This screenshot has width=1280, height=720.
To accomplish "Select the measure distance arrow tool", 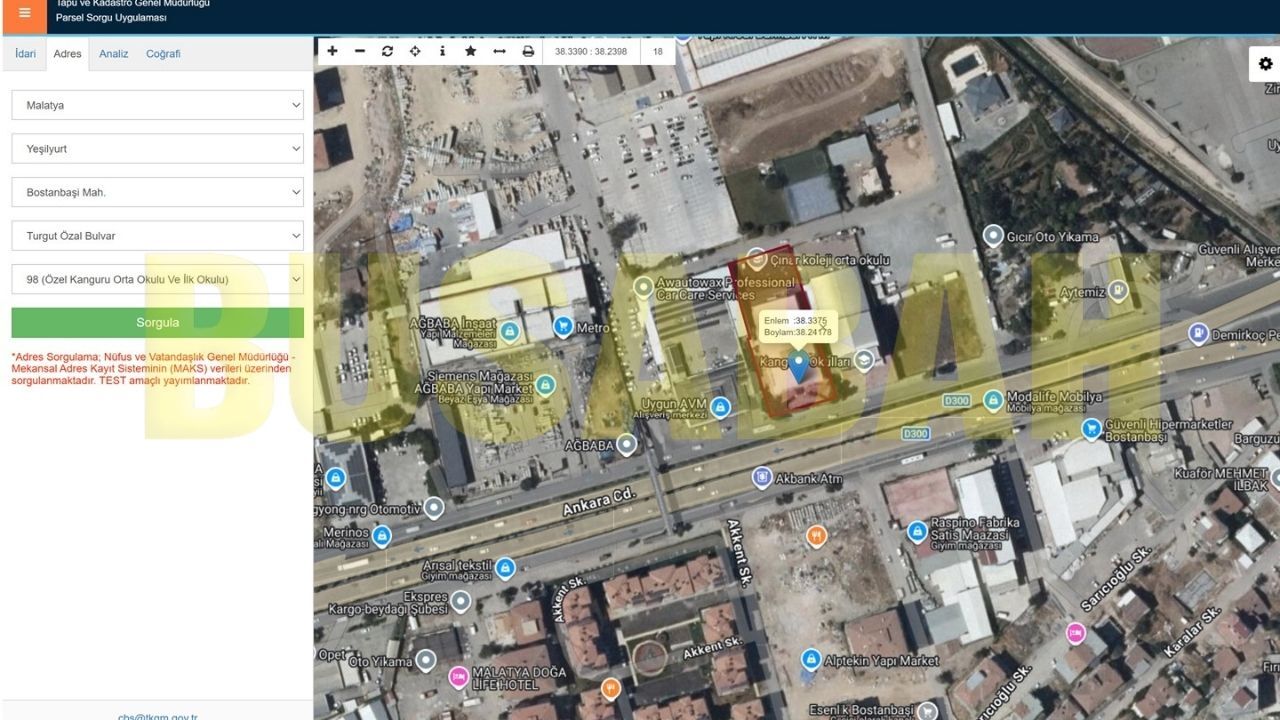I will coord(499,51).
